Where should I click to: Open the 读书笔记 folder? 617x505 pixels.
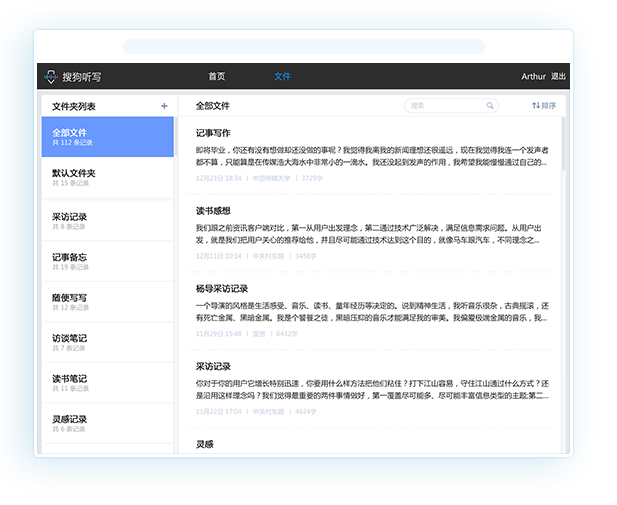[x=107, y=383]
